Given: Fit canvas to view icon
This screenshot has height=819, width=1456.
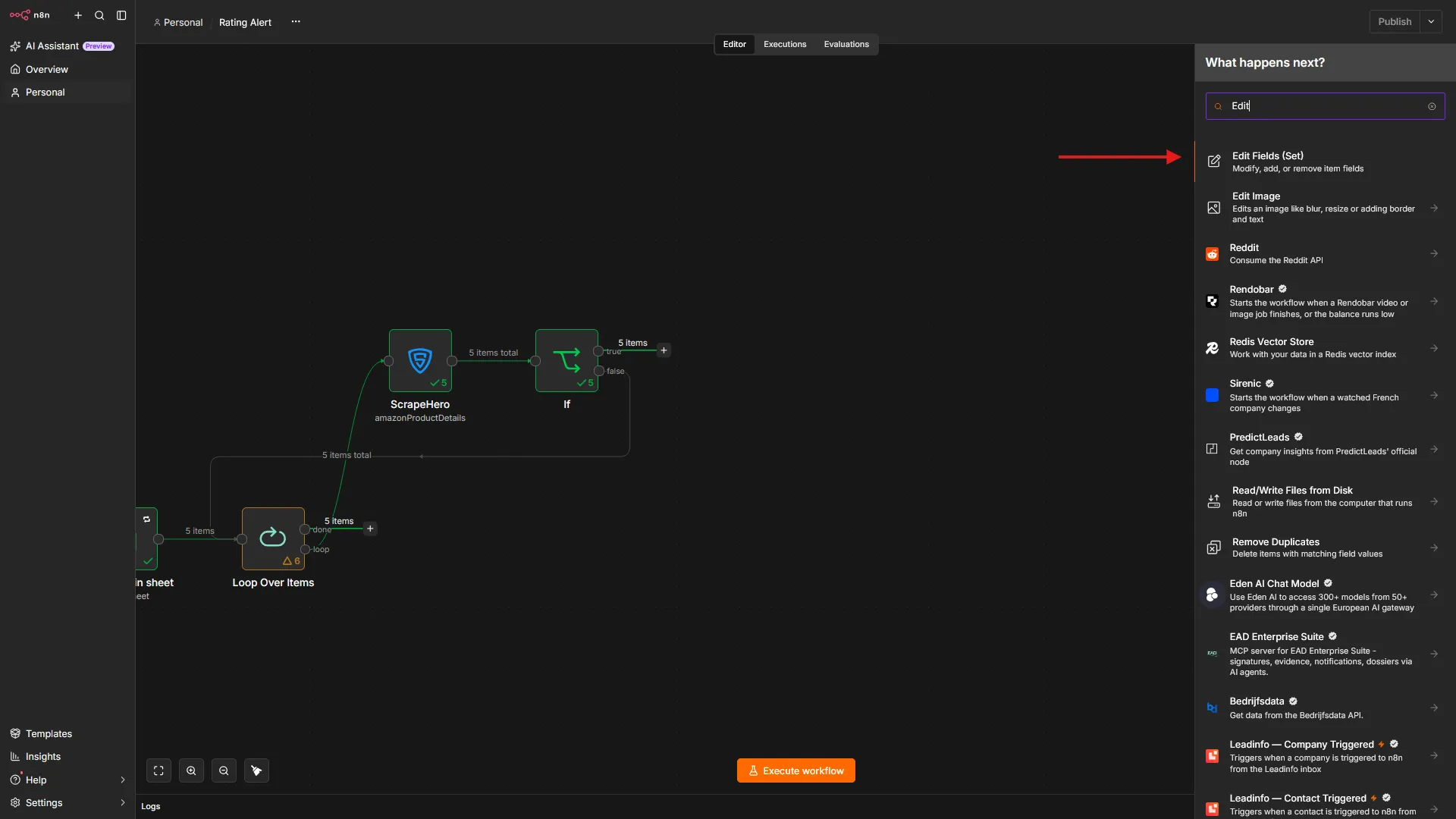Looking at the screenshot, I should (x=158, y=770).
